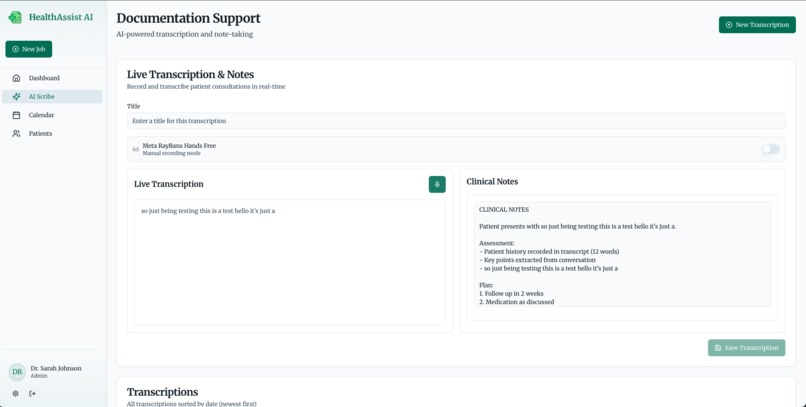Click 'Meta RayBans Hands Free' label
Image resolution: width=806 pixels, height=407 pixels.
(179, 145)
